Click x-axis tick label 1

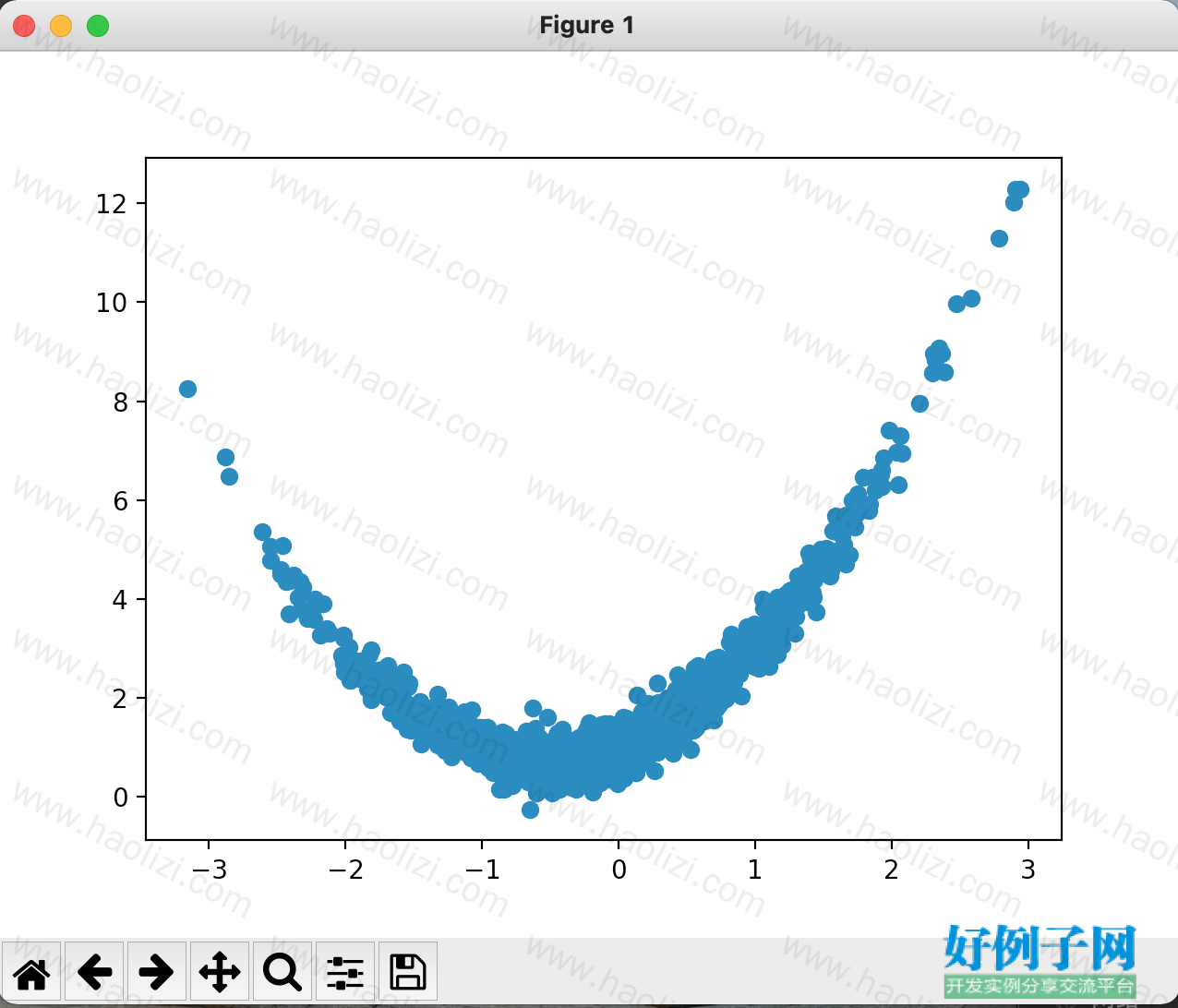755,870
